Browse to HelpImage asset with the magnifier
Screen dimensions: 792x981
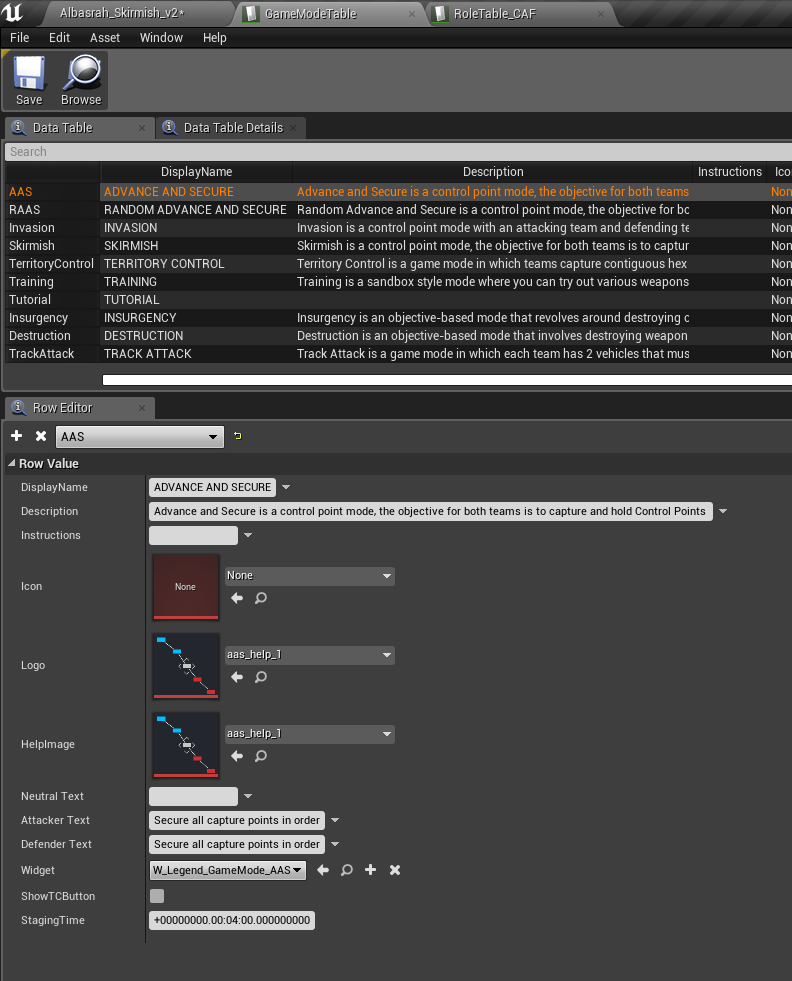pyautogui.click(x=261, y=756)
